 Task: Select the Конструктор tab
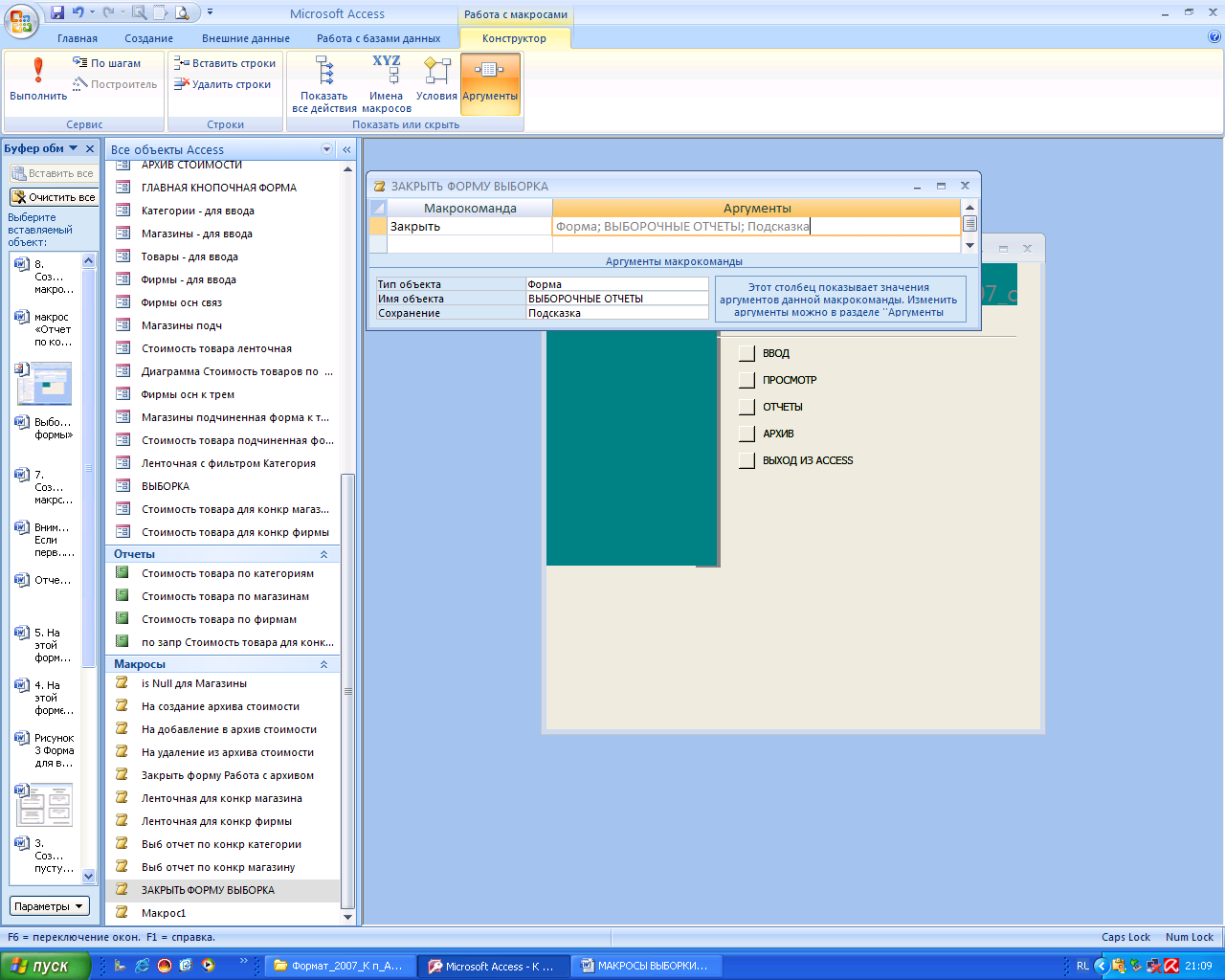pos(515,38)
